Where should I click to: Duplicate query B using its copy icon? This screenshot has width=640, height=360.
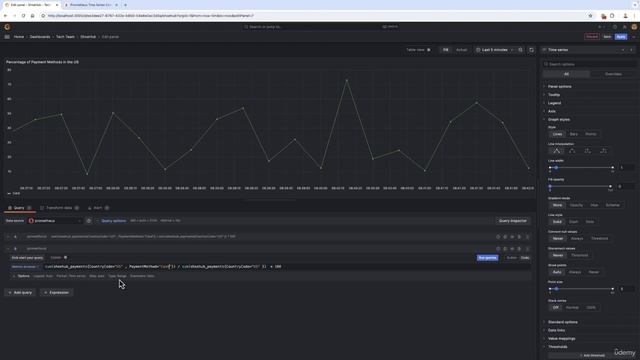pyautogui.click(x=505, y=249)
